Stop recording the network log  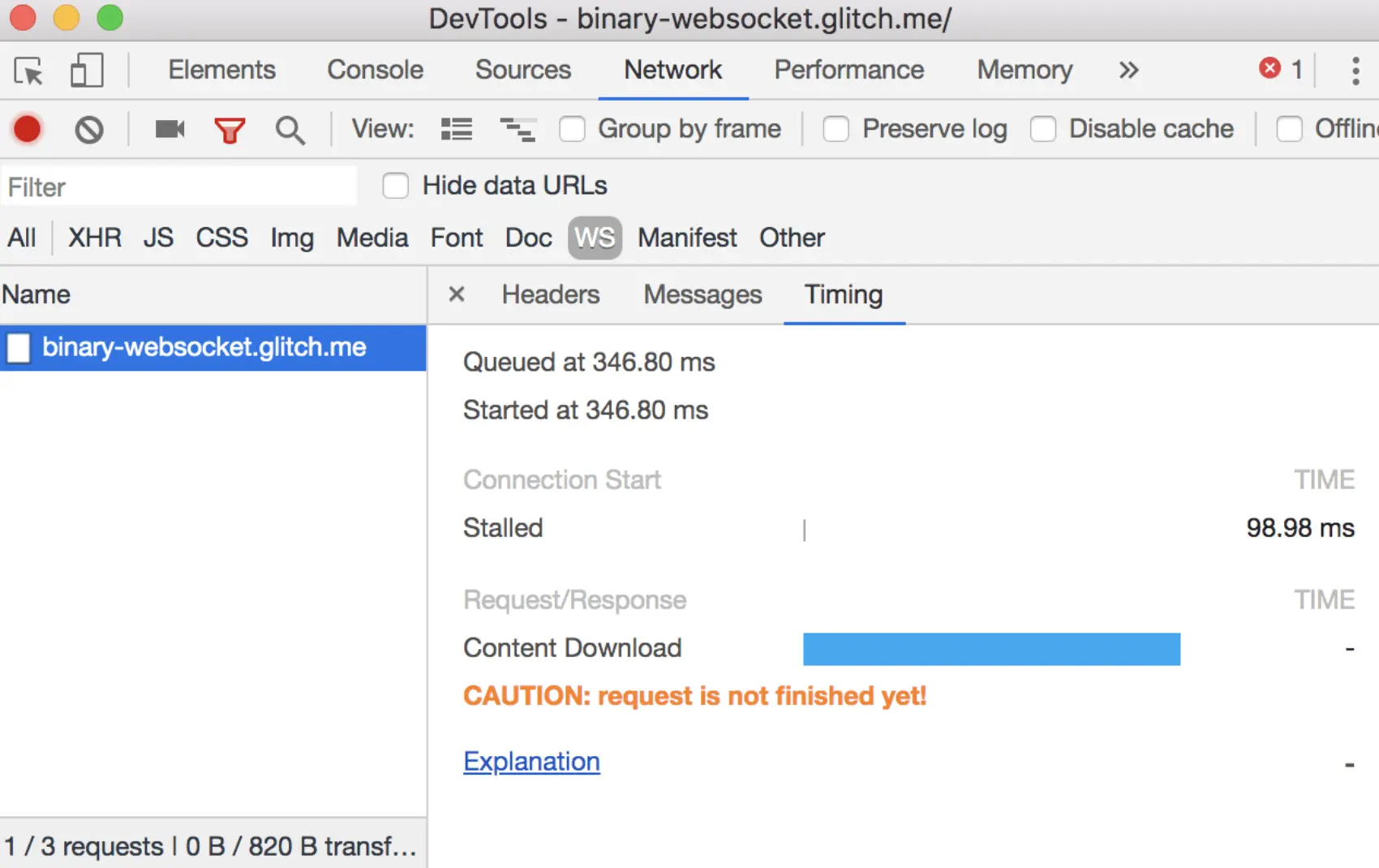point(28,129)
